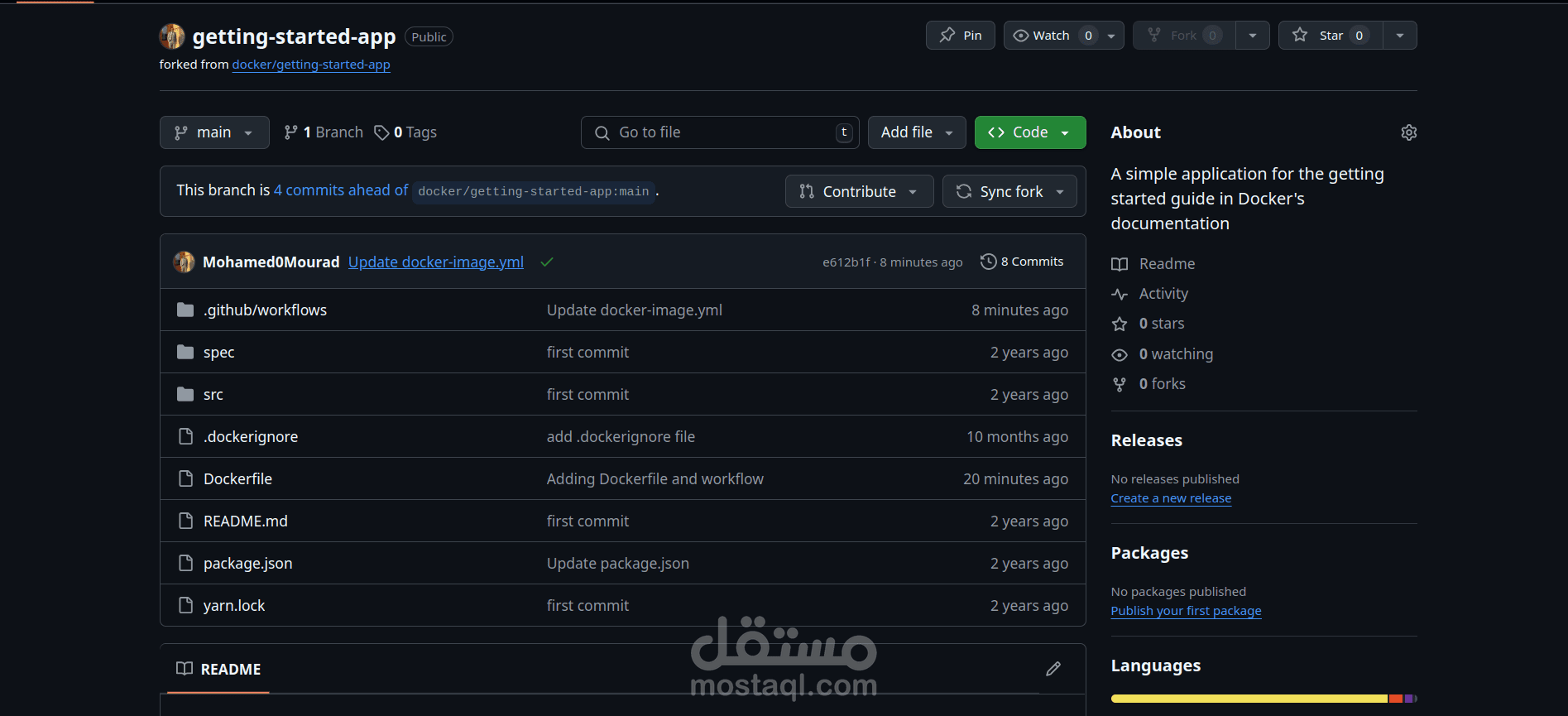Toggle Watch on the repository
The height and width of the screenshot is (716, 1568).
pos(1051,36)
